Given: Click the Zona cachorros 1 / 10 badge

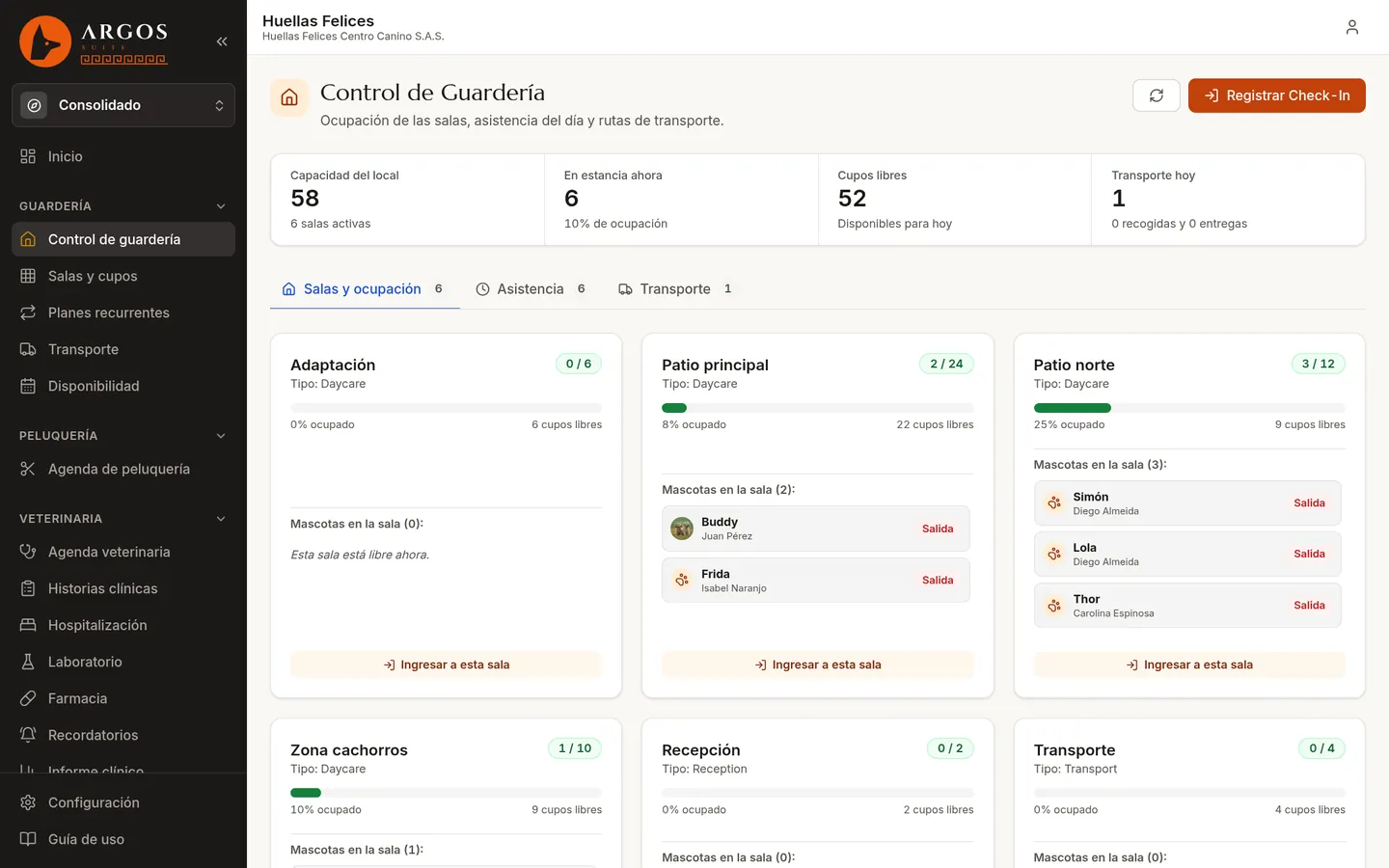Looking at the screenshot, I should [575, 748].
